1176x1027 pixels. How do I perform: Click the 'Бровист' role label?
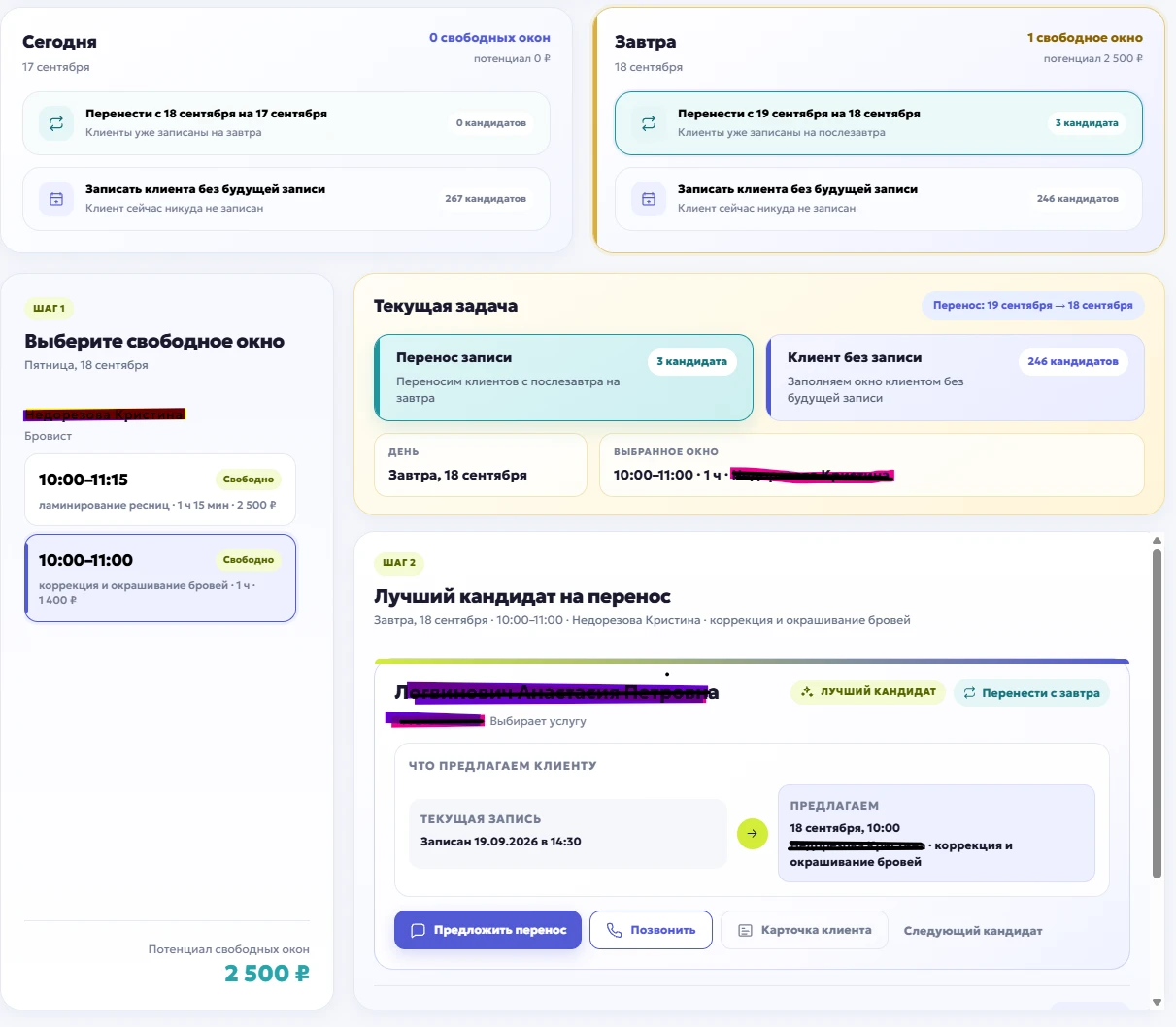(x=49, y=436)
